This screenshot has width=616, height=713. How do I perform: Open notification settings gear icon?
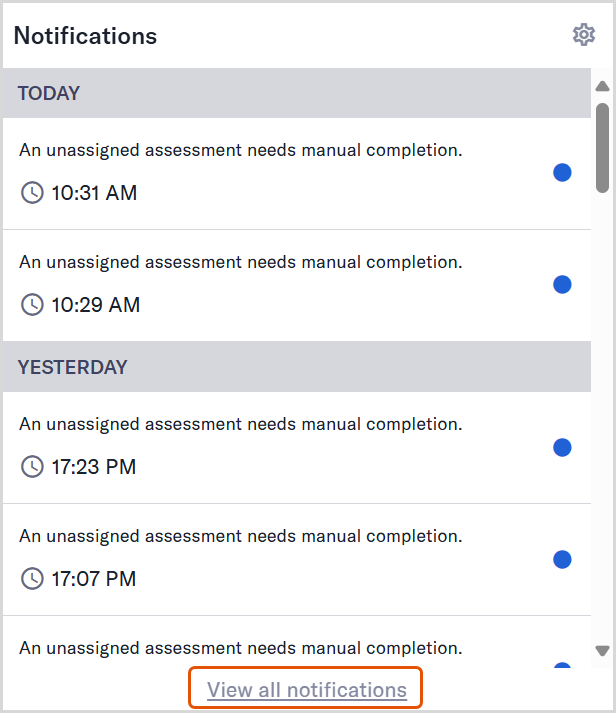point(584,35)
